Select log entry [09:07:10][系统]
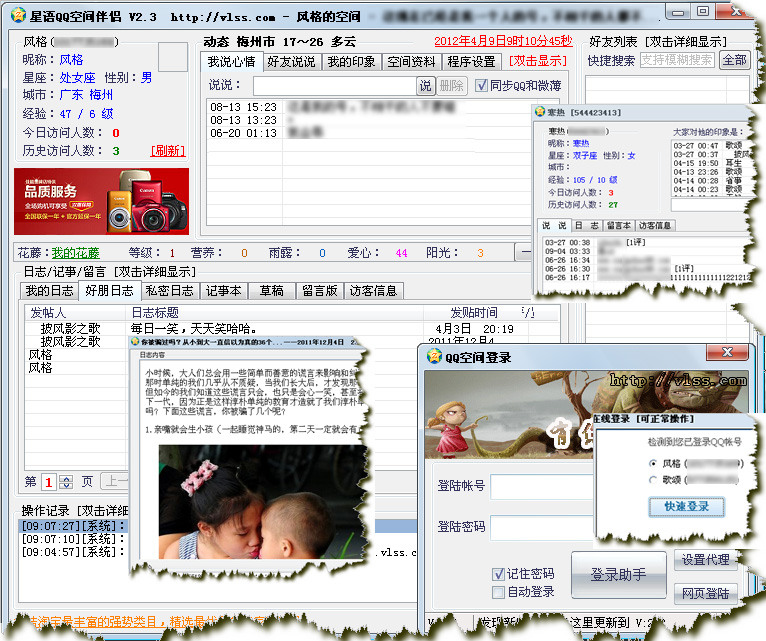The width and height of the screenshot is (766, 641). [x=73, y=539]
